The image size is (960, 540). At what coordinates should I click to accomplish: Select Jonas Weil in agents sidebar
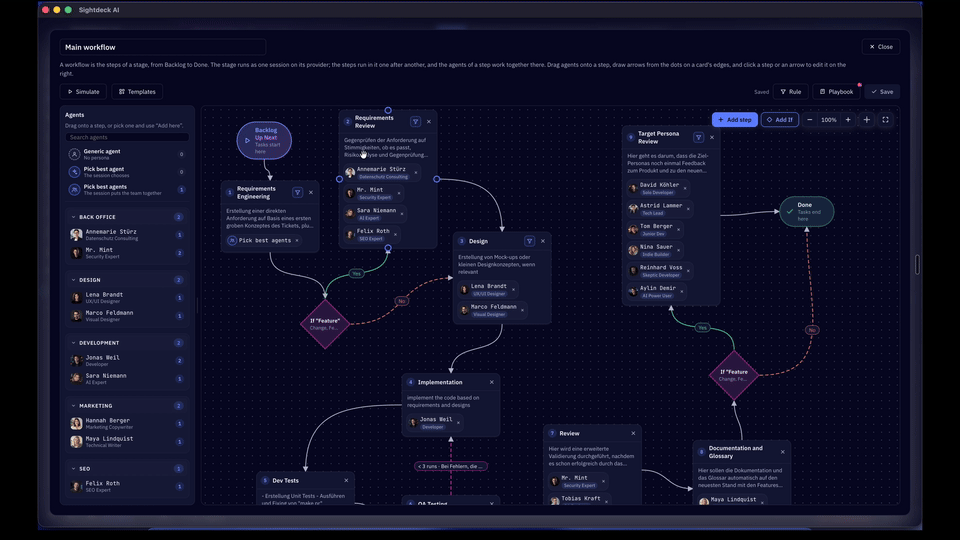(127, 361)
